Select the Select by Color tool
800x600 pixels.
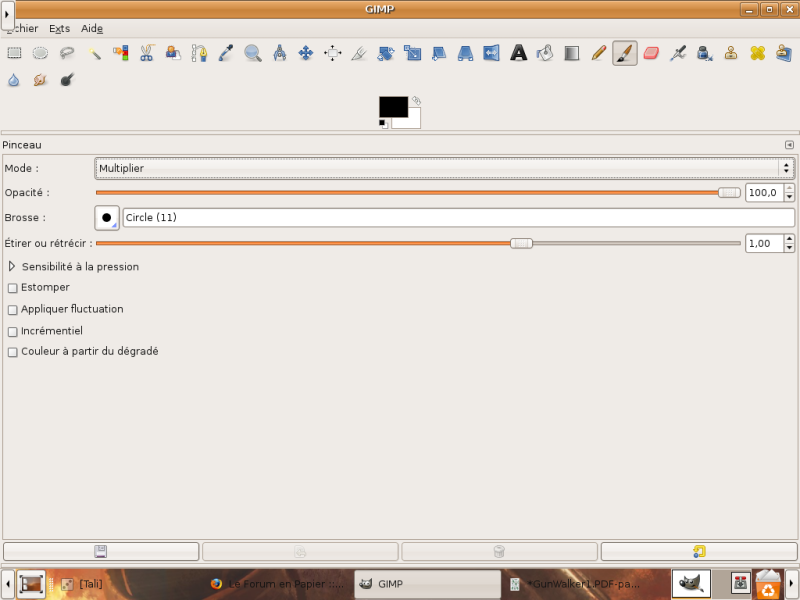(120, 53)
